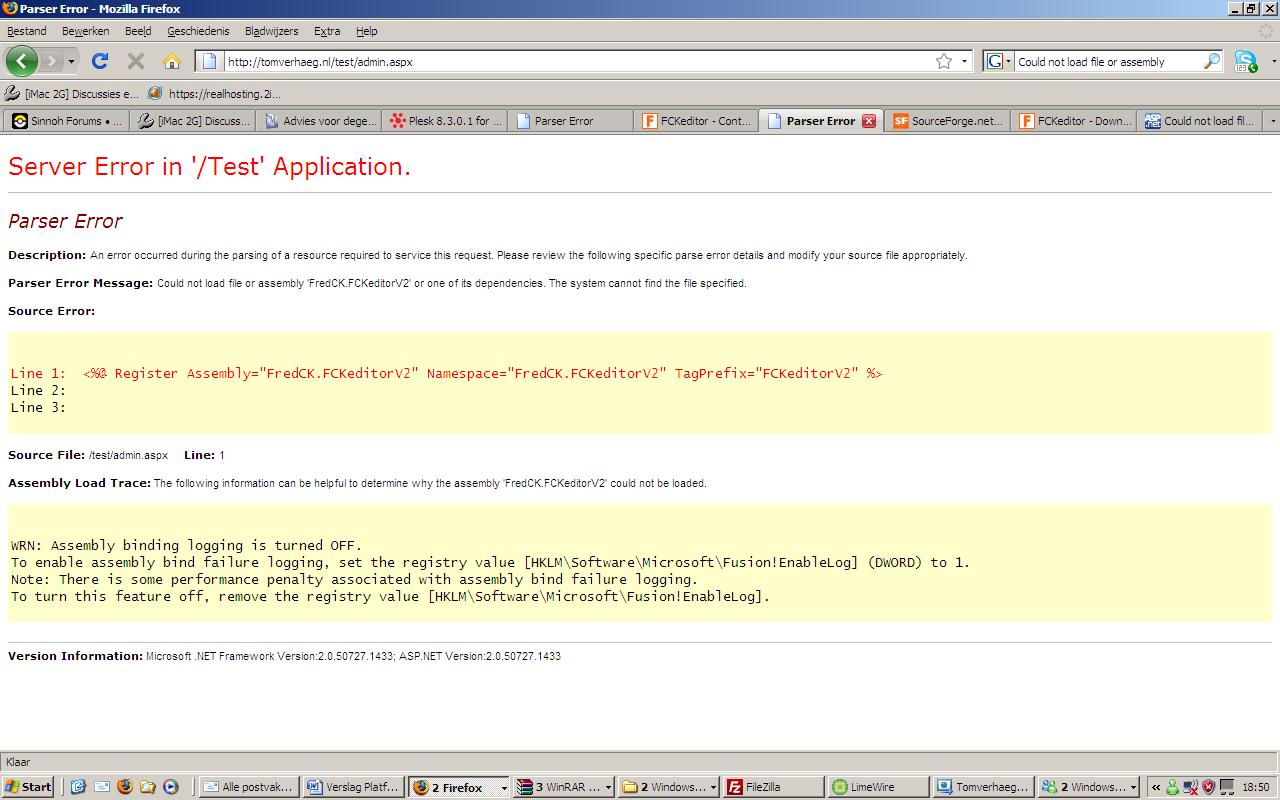1280x800 pixels.
Task: Open the Bestand menu
Action: tap(27, 31)
